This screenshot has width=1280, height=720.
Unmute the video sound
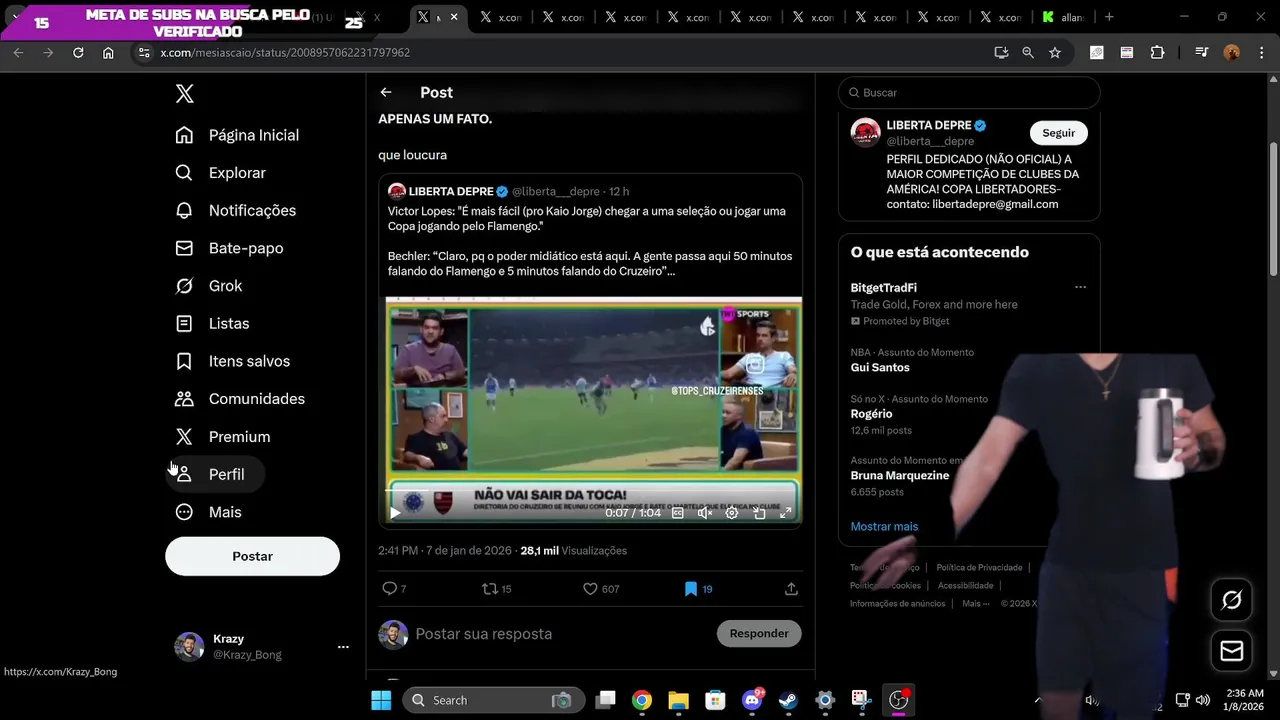click(705, 513)
